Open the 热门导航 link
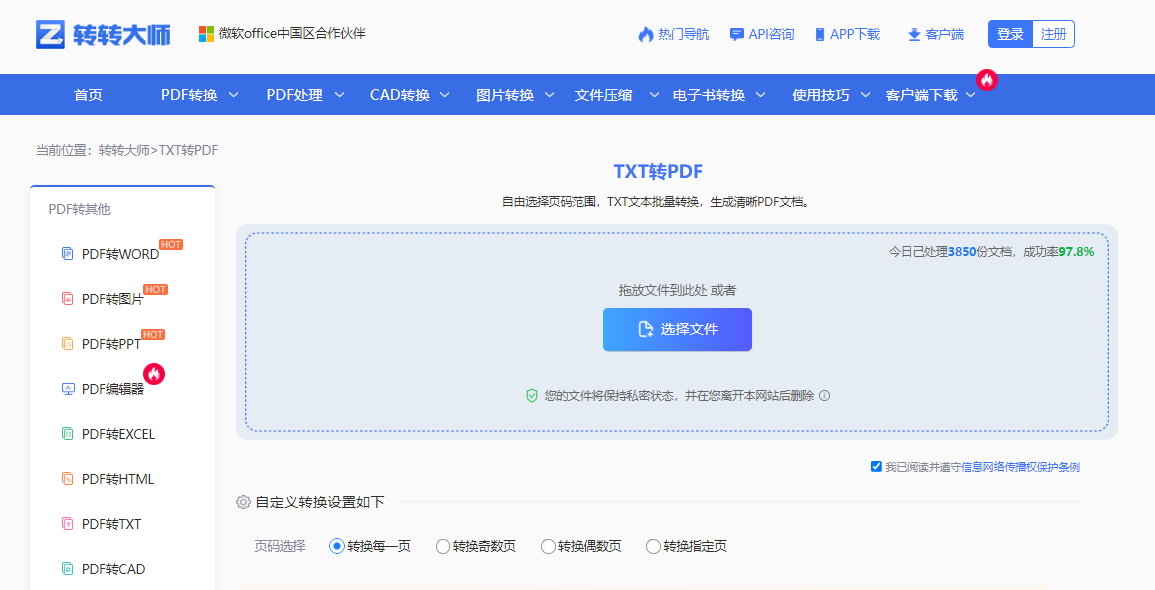 (x=684, y=35)
